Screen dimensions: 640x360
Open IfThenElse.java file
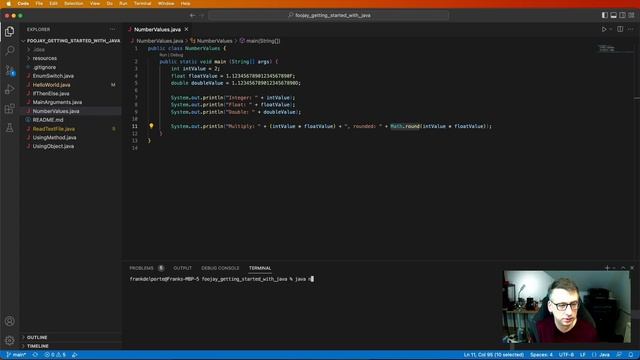70,93
